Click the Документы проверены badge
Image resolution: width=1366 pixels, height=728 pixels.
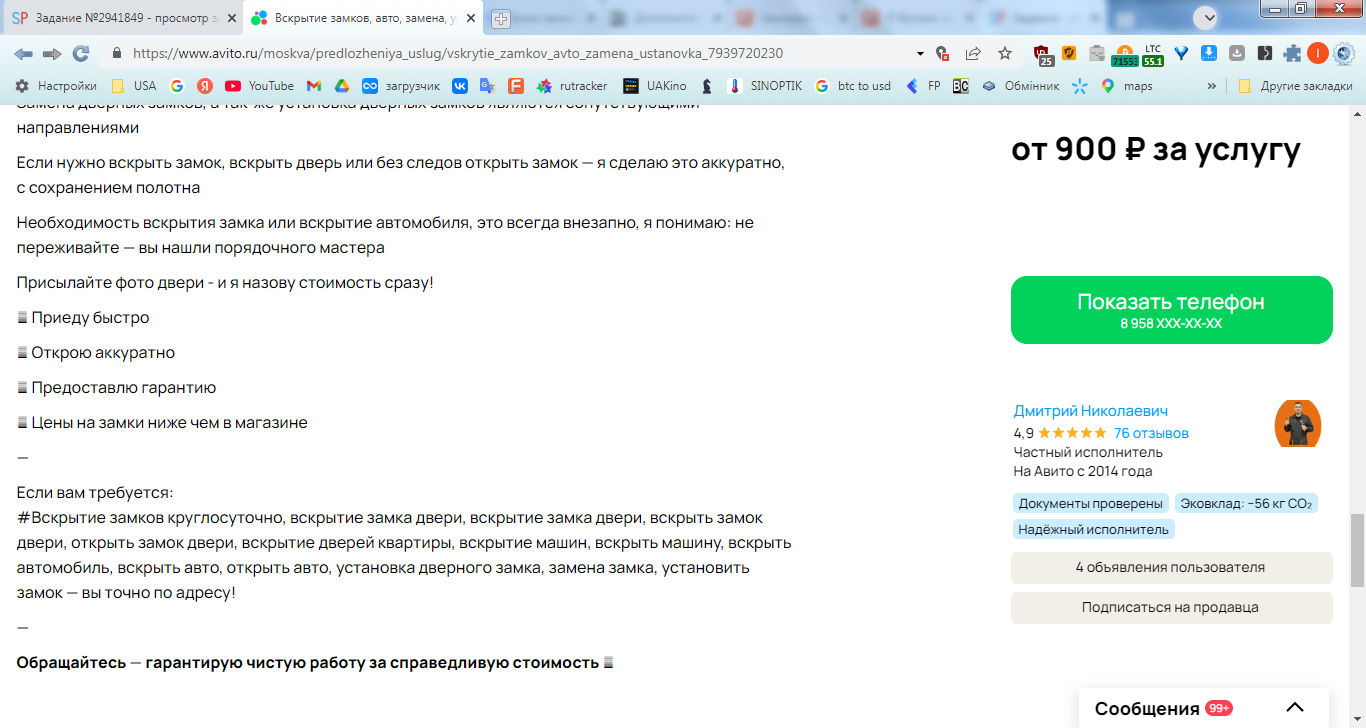[1090, 503]
